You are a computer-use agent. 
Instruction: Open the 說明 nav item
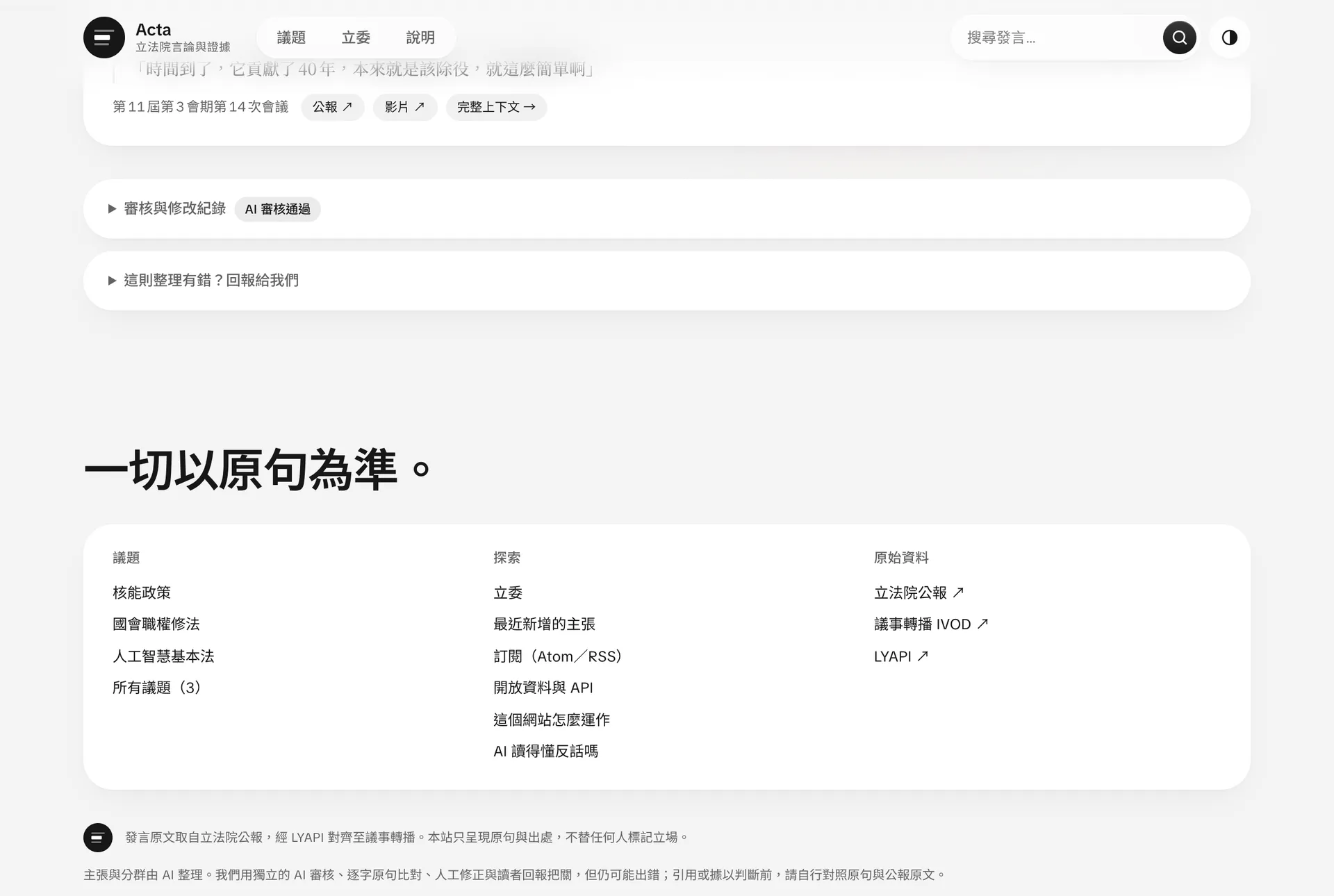pos(420,38)
